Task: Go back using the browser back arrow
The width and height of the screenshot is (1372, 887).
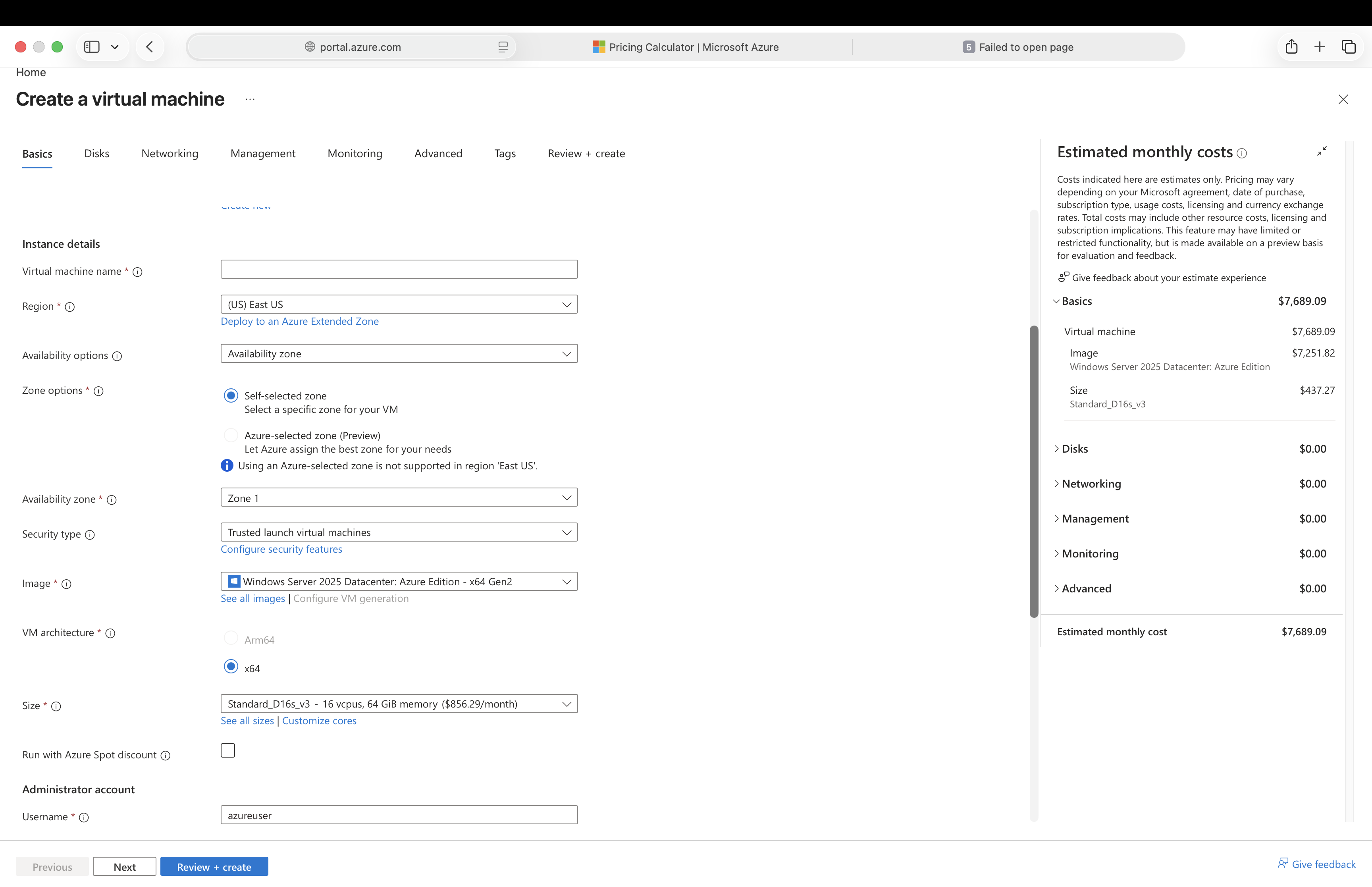Action: tap(150, 47)
